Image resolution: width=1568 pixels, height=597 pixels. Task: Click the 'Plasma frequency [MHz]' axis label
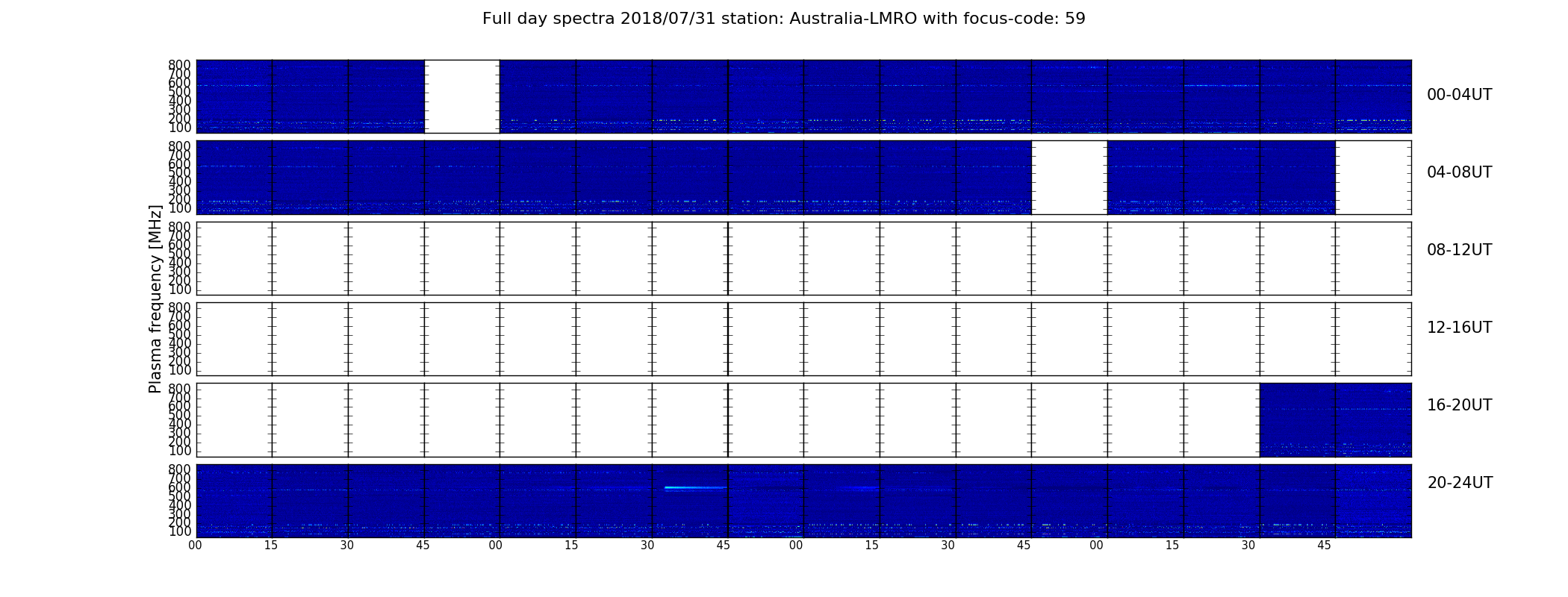tap(155, 298)
